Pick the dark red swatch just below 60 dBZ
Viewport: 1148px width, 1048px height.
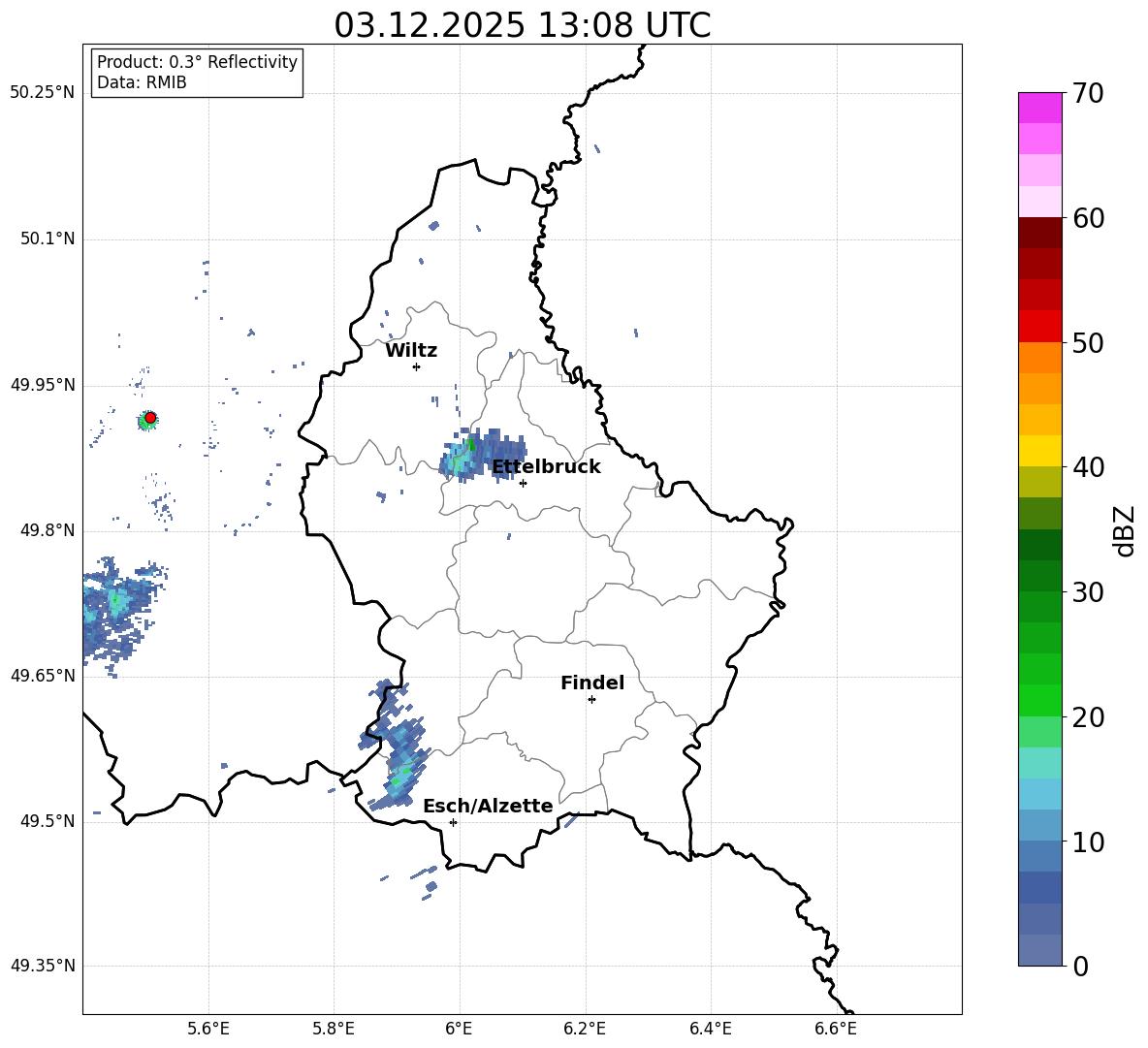[x=1039, y=232]
